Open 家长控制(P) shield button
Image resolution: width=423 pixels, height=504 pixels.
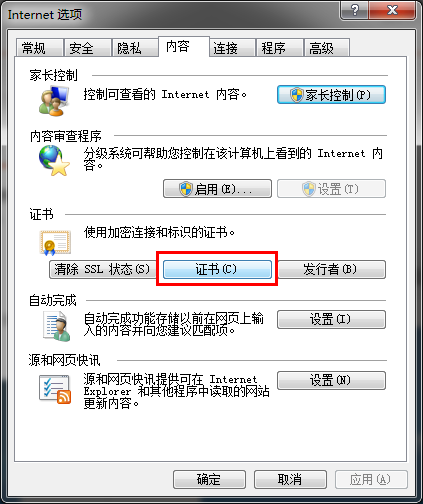click(x=331, y=95)
